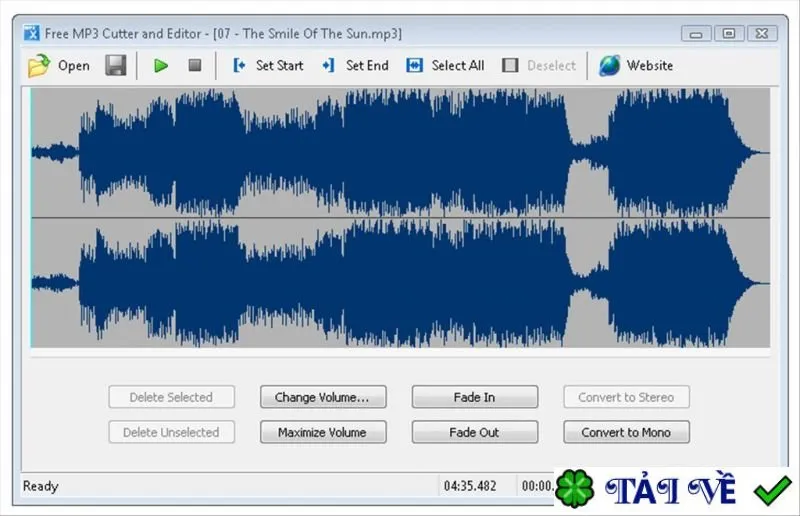Screen dimensions: 800x516
Task: Click the Set Start marker icon
Action: (x=239, y=65)
